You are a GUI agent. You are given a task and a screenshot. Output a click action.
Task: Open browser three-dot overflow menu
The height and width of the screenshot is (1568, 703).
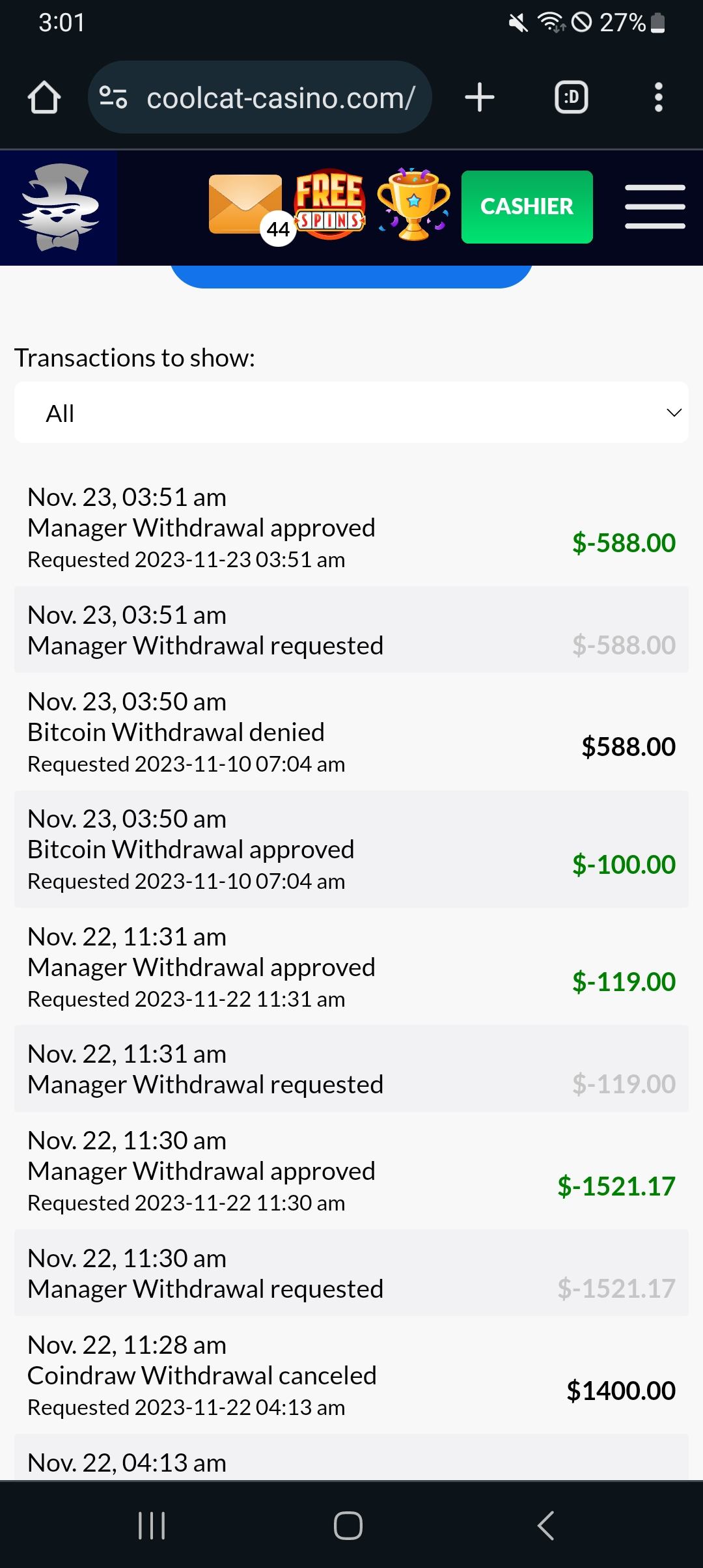tap(658, 98)
